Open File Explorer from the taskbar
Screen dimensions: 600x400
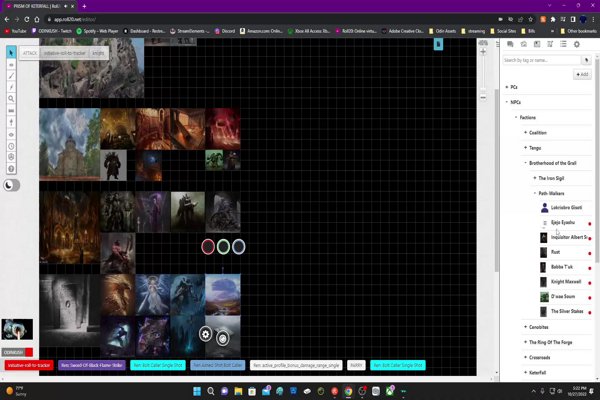[238, 391]
